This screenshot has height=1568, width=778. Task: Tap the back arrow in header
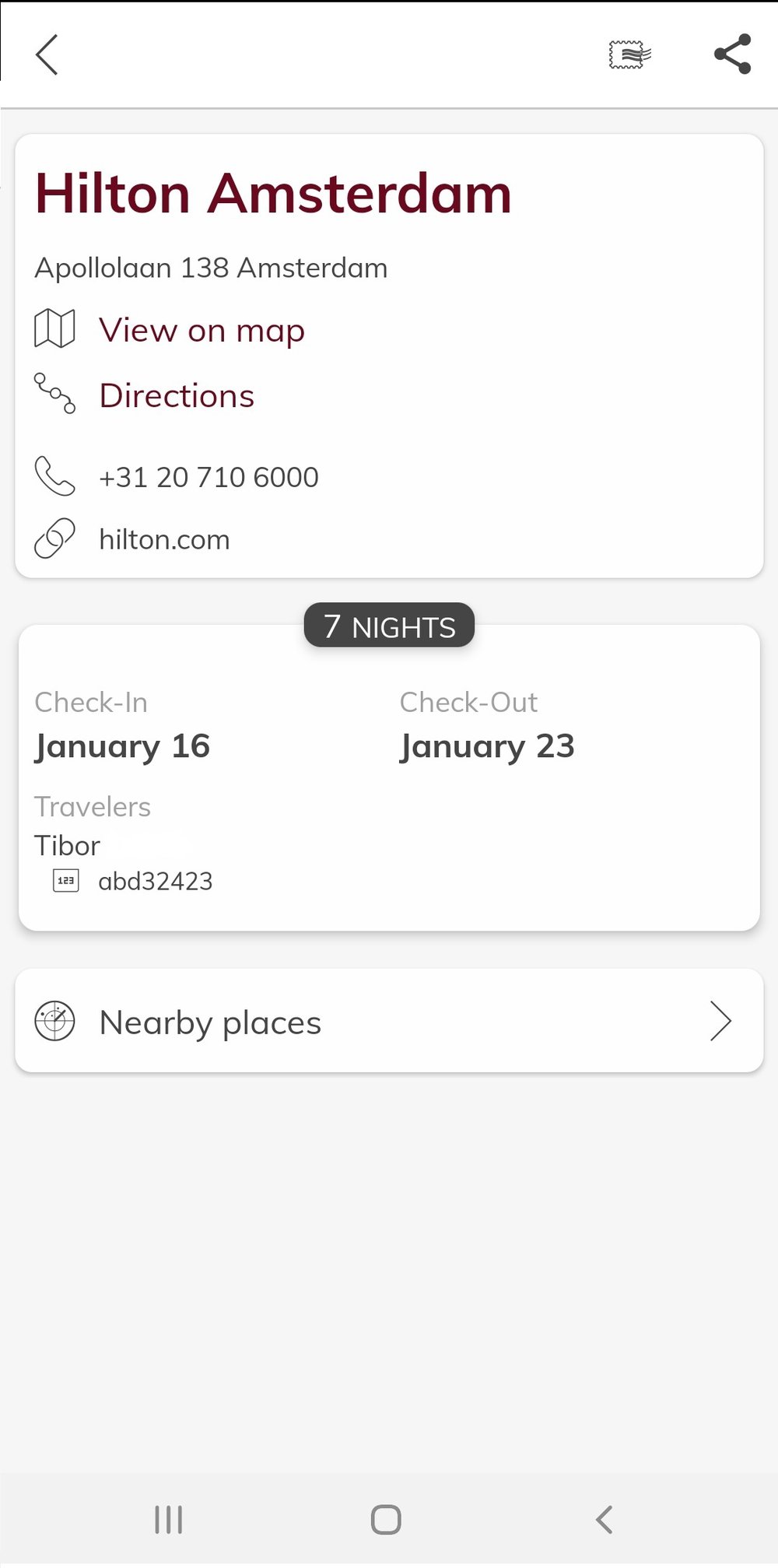point(47,54)
